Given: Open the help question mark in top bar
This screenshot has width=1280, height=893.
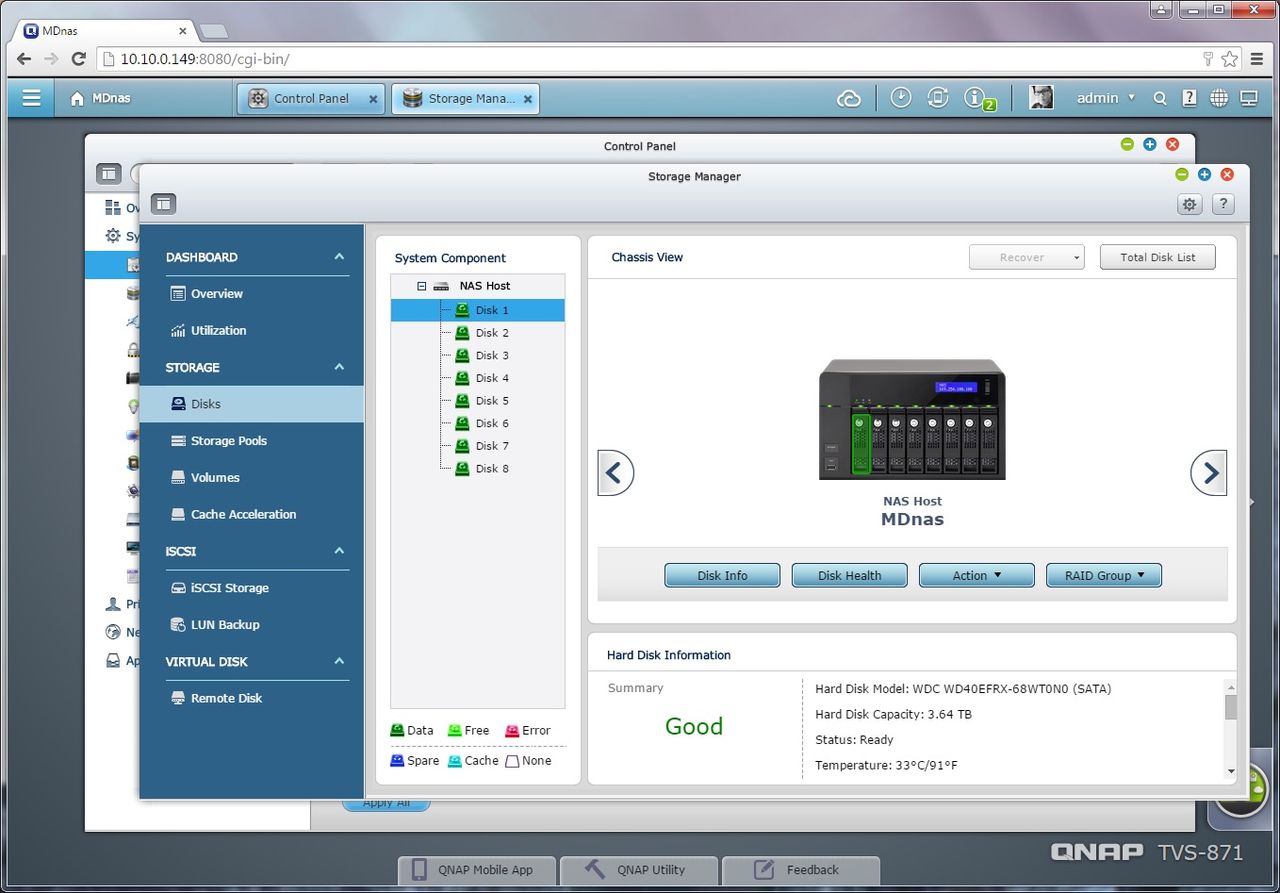Looking at the screenshot, I should (1189, 98).
